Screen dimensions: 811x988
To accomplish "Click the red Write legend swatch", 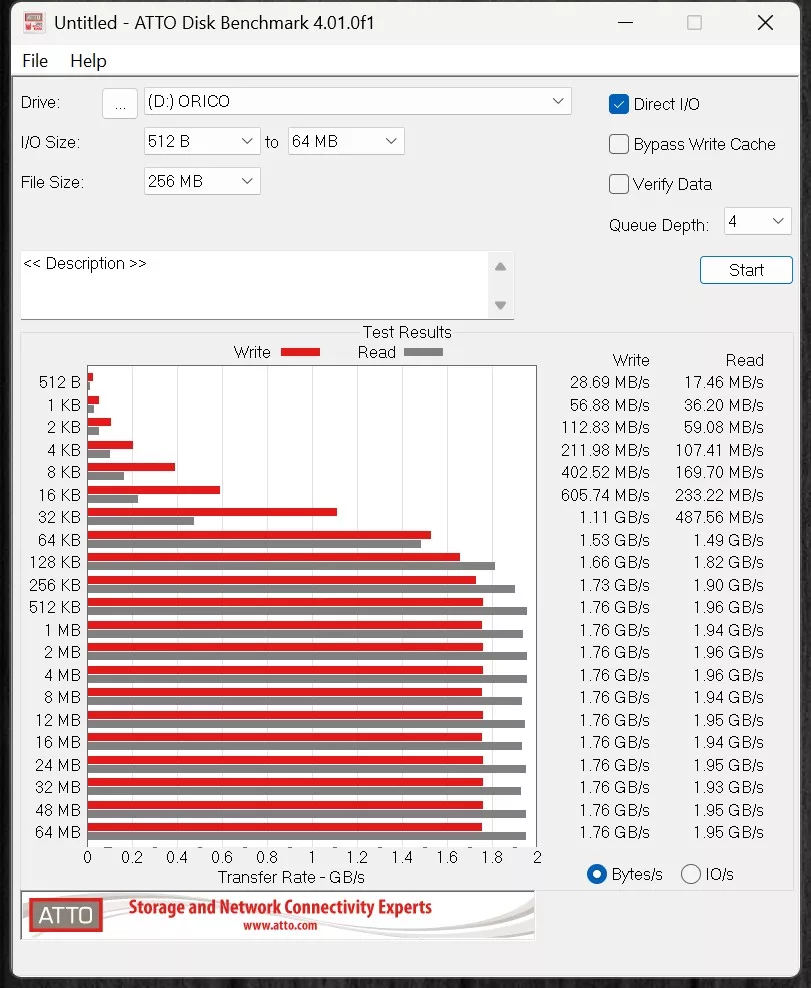I will [x=300, y=352].
